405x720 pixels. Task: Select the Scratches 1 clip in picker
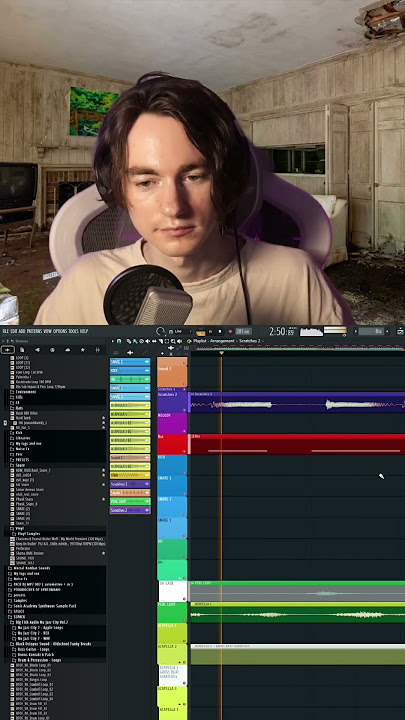[130, 484]
